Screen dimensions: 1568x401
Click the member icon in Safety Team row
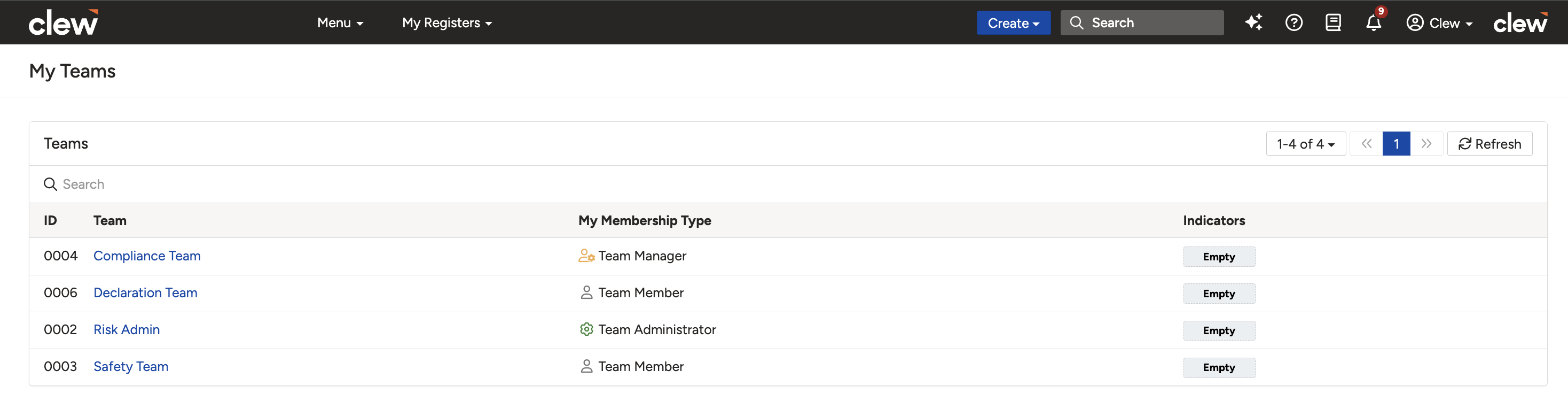click(x=586, y=367)
